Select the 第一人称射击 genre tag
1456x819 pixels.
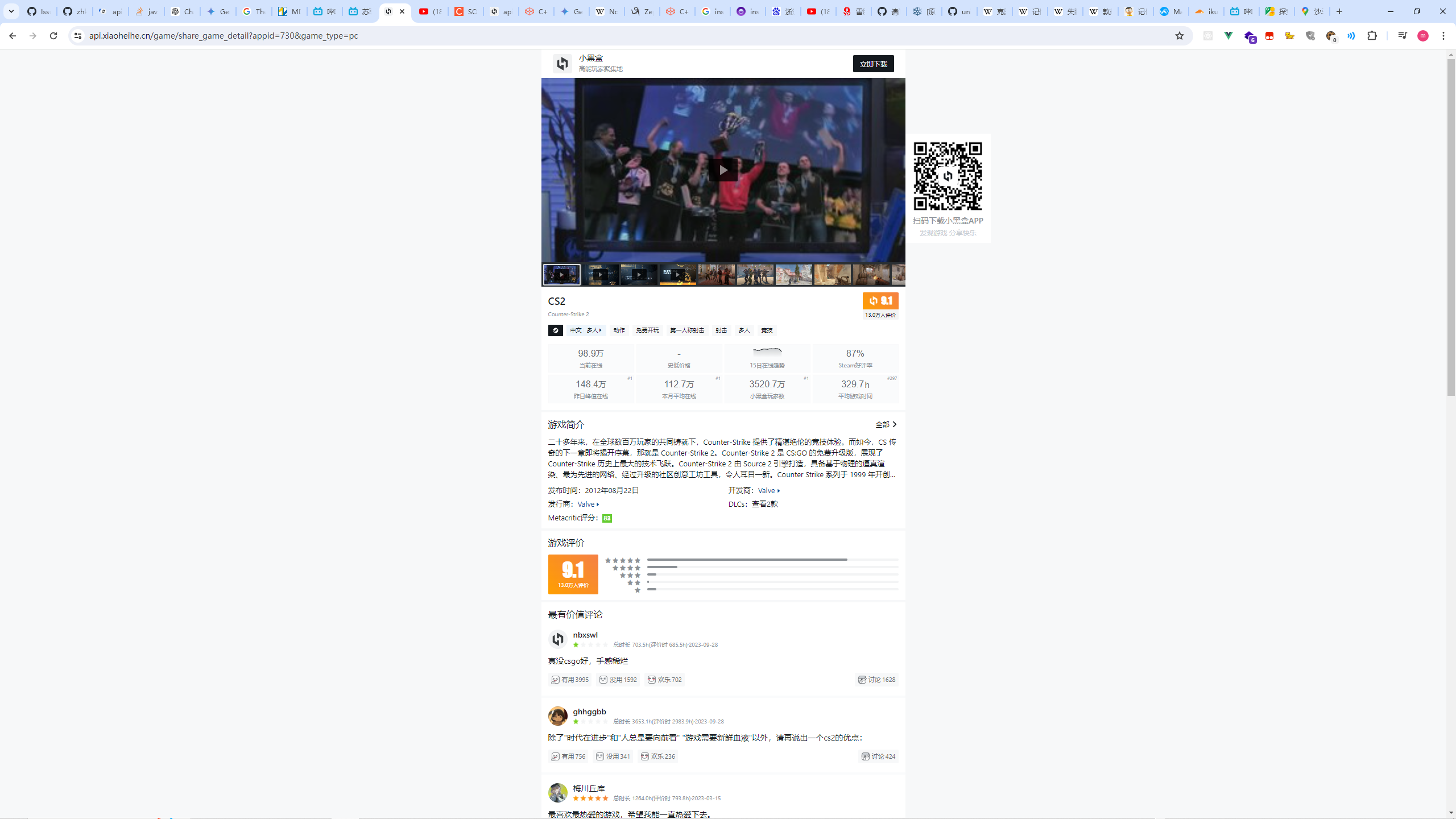point(686,330)
